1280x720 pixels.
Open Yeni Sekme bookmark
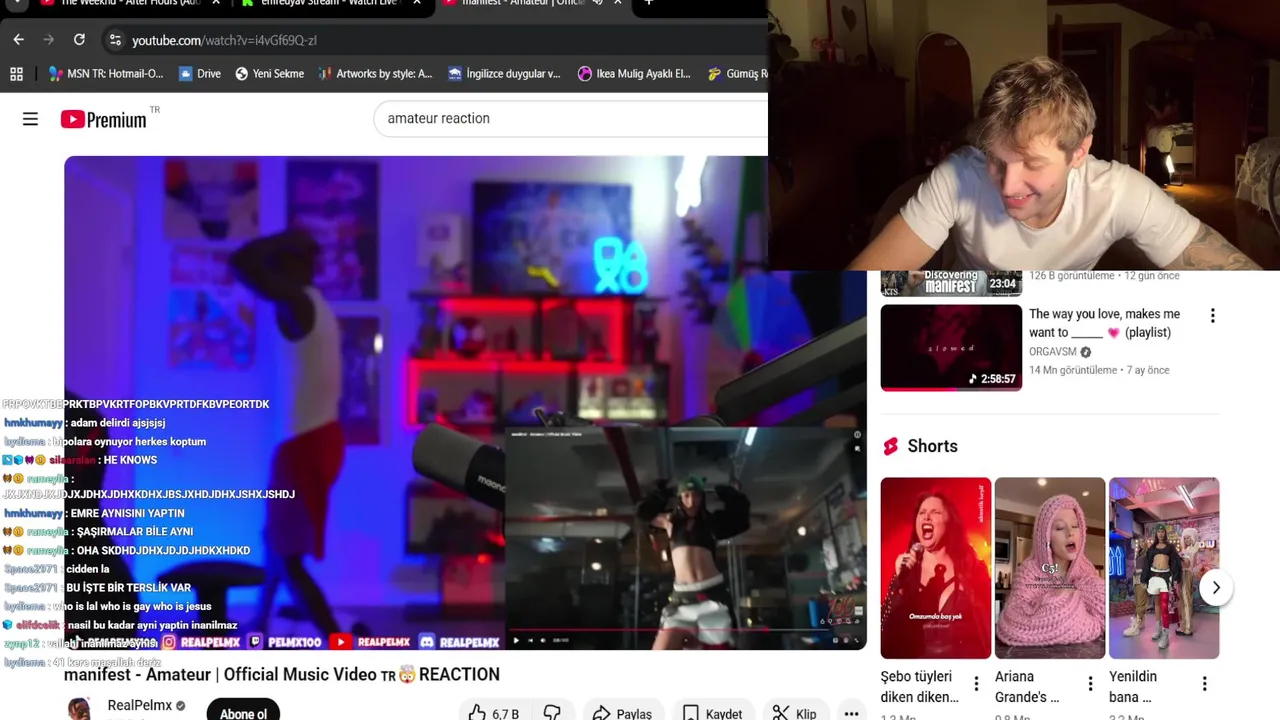pos(270,73)
